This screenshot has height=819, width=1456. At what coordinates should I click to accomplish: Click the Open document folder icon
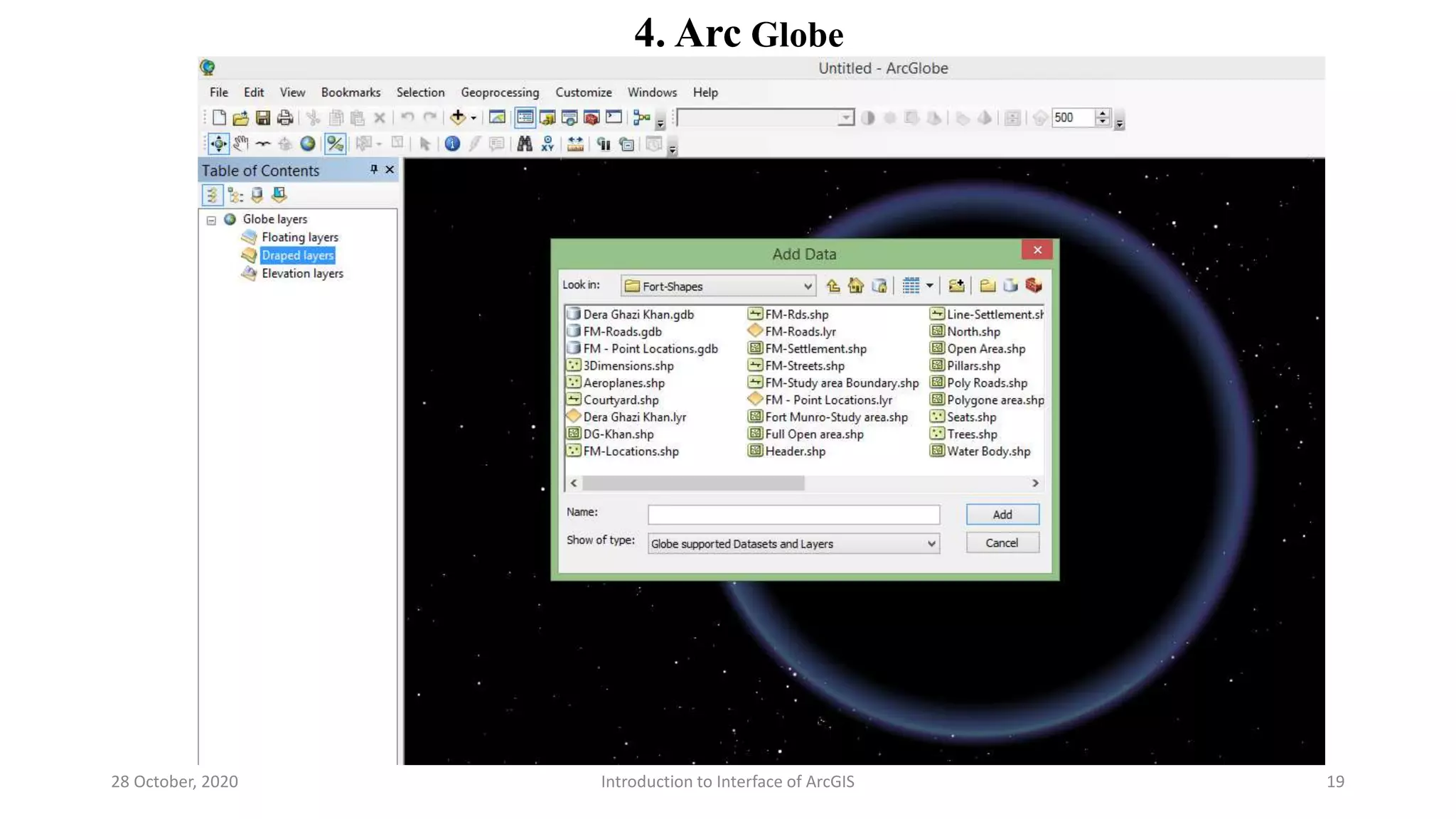[x=241, y=118]
